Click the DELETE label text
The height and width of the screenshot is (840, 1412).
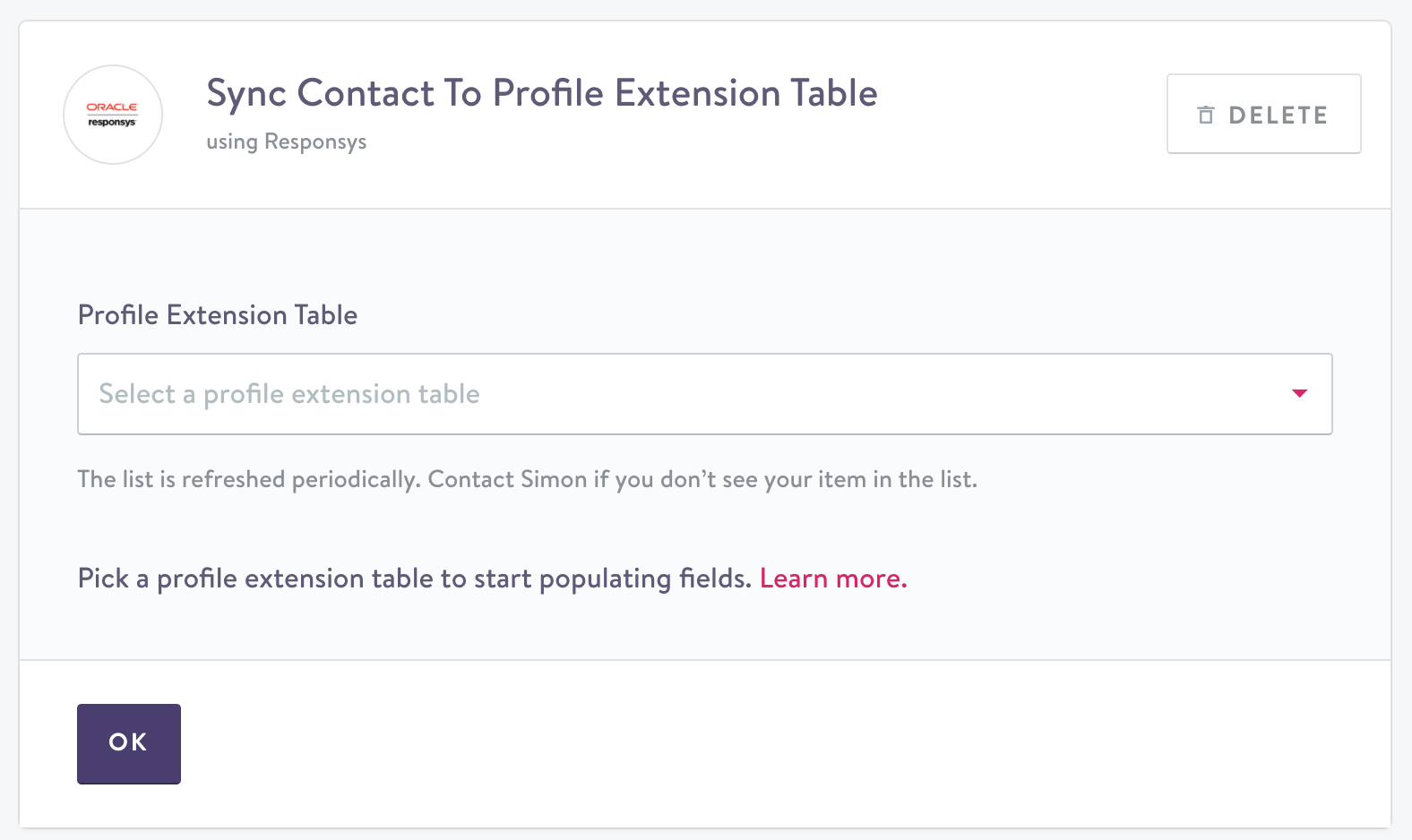[x=1278, y=116]
